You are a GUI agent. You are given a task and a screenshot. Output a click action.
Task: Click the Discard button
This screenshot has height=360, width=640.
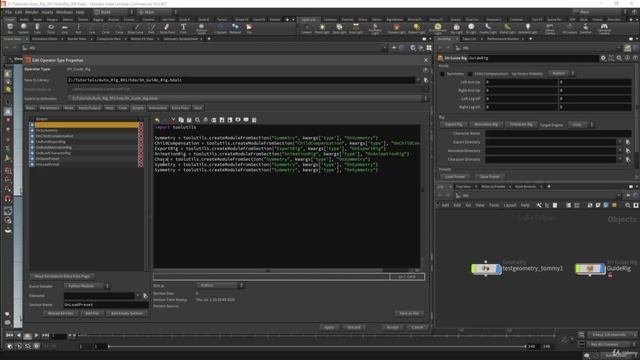[x=354, y=327]
